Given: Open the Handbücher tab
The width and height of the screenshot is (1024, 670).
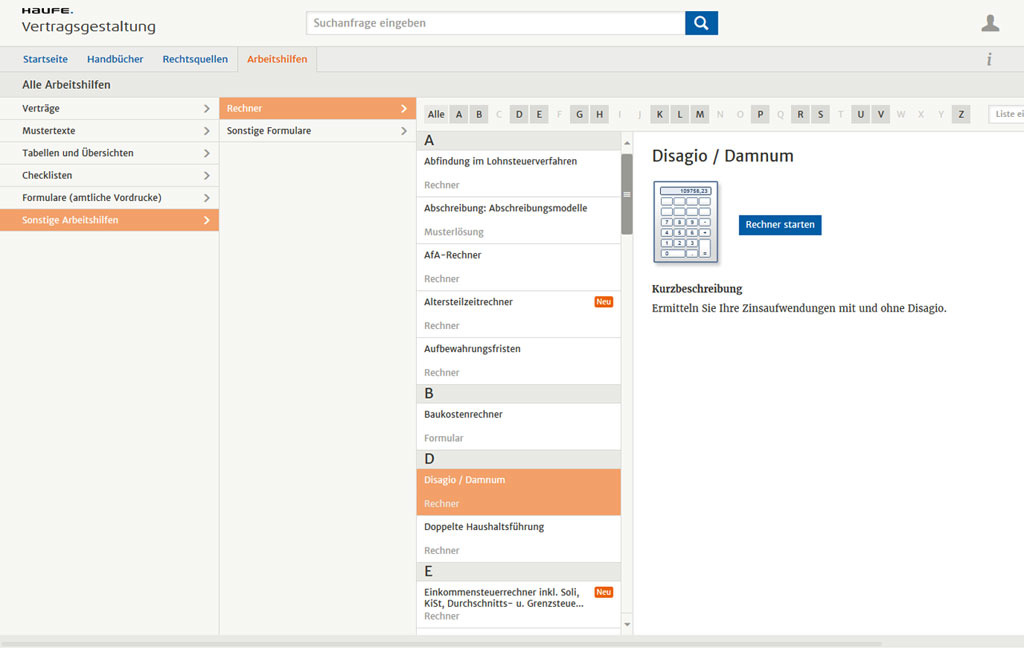Looking at the screenshot, I should click(115, 59).
